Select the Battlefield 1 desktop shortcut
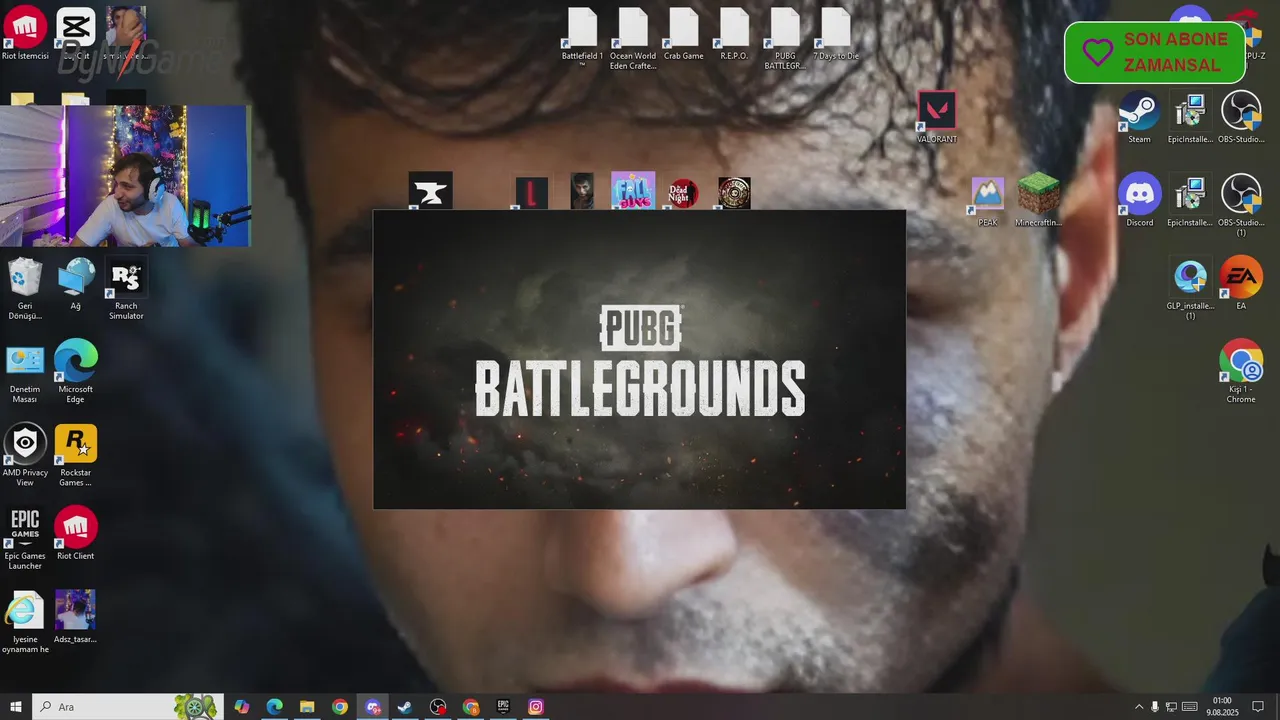Image resolution: width=1280 pixels, height=720 pixels. click(582, 39)
